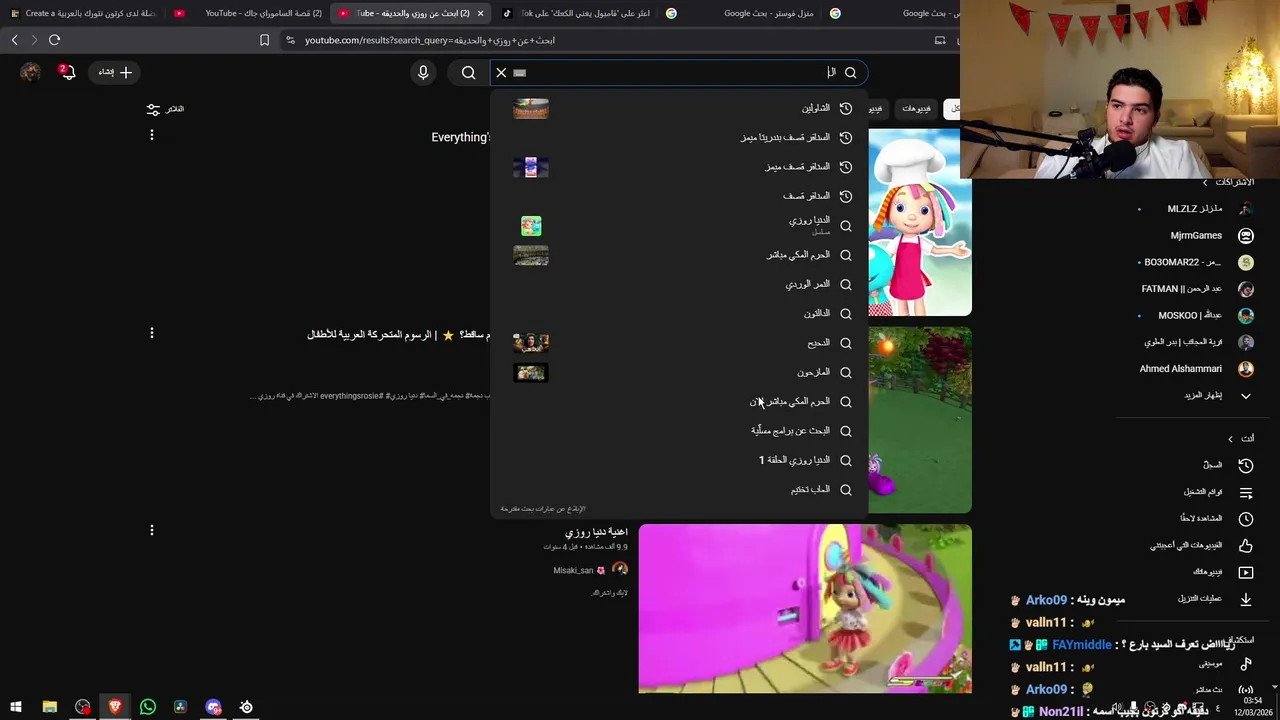The height and width of the screenshot is (720, 1280).
Task: Select the Videos (فيديوهات) filter chip
Action: pyautogui.click(x=916, y=108)
